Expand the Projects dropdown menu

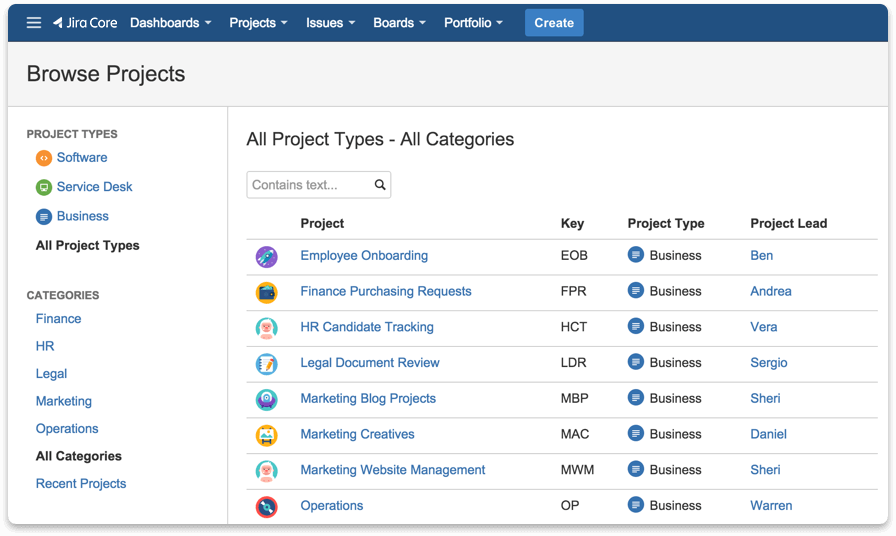click(x=258, y=23)
